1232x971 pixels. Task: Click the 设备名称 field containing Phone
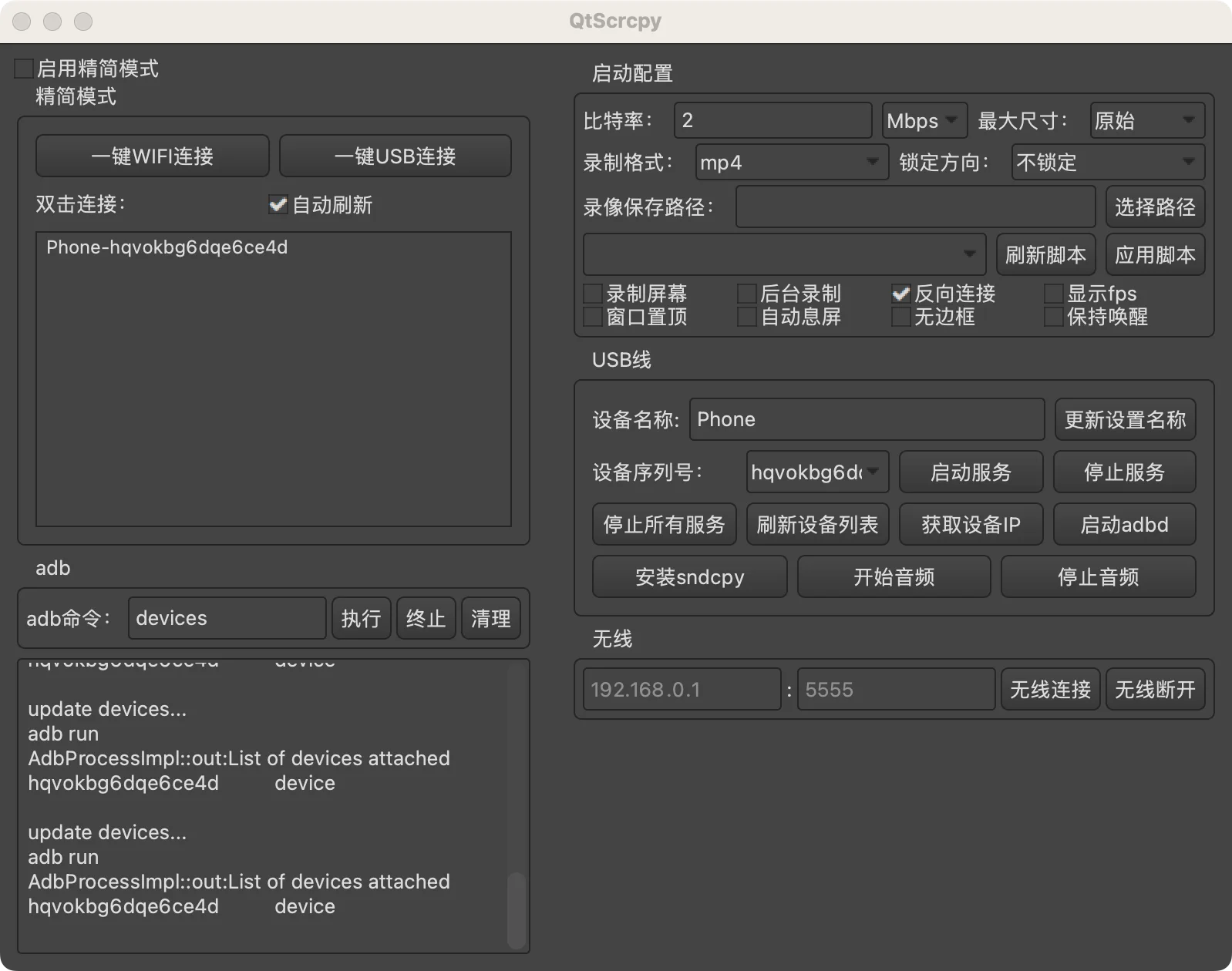pyautogui.click(x=867, y=419)
